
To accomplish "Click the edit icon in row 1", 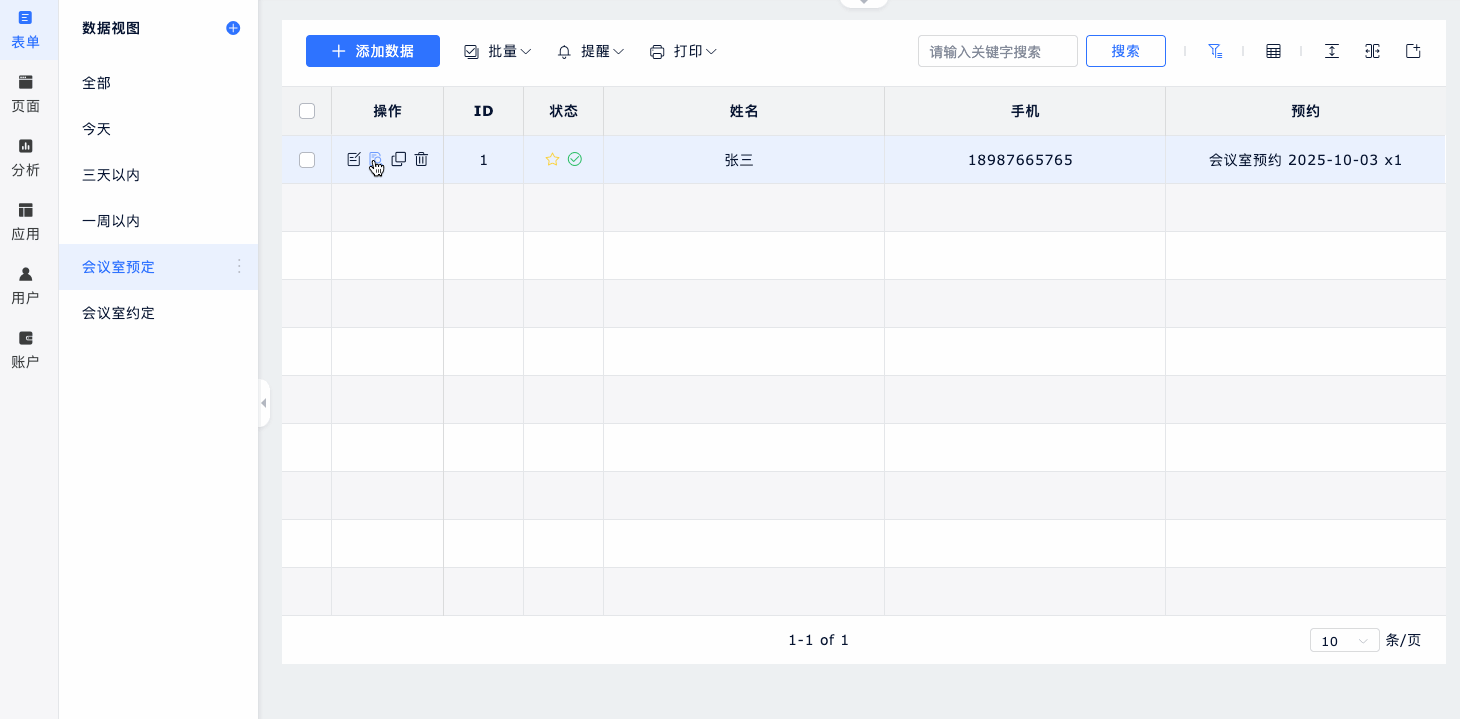I will tap(353, 159).
